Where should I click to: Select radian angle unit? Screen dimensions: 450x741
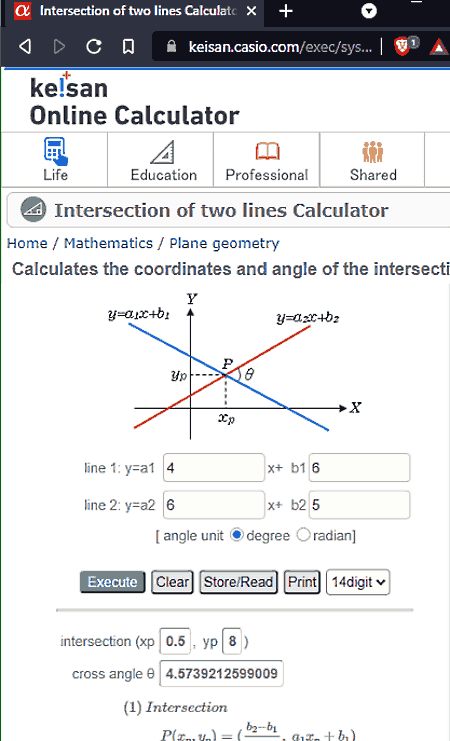tap(303, 535)
